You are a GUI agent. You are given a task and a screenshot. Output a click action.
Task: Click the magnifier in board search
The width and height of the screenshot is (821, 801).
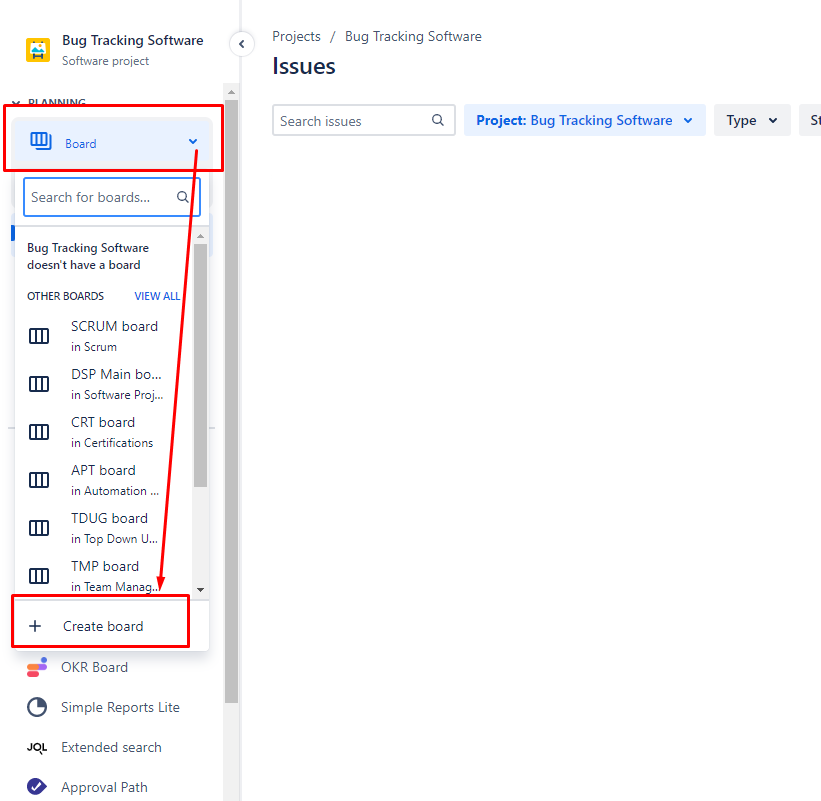[x=182, y=197]
